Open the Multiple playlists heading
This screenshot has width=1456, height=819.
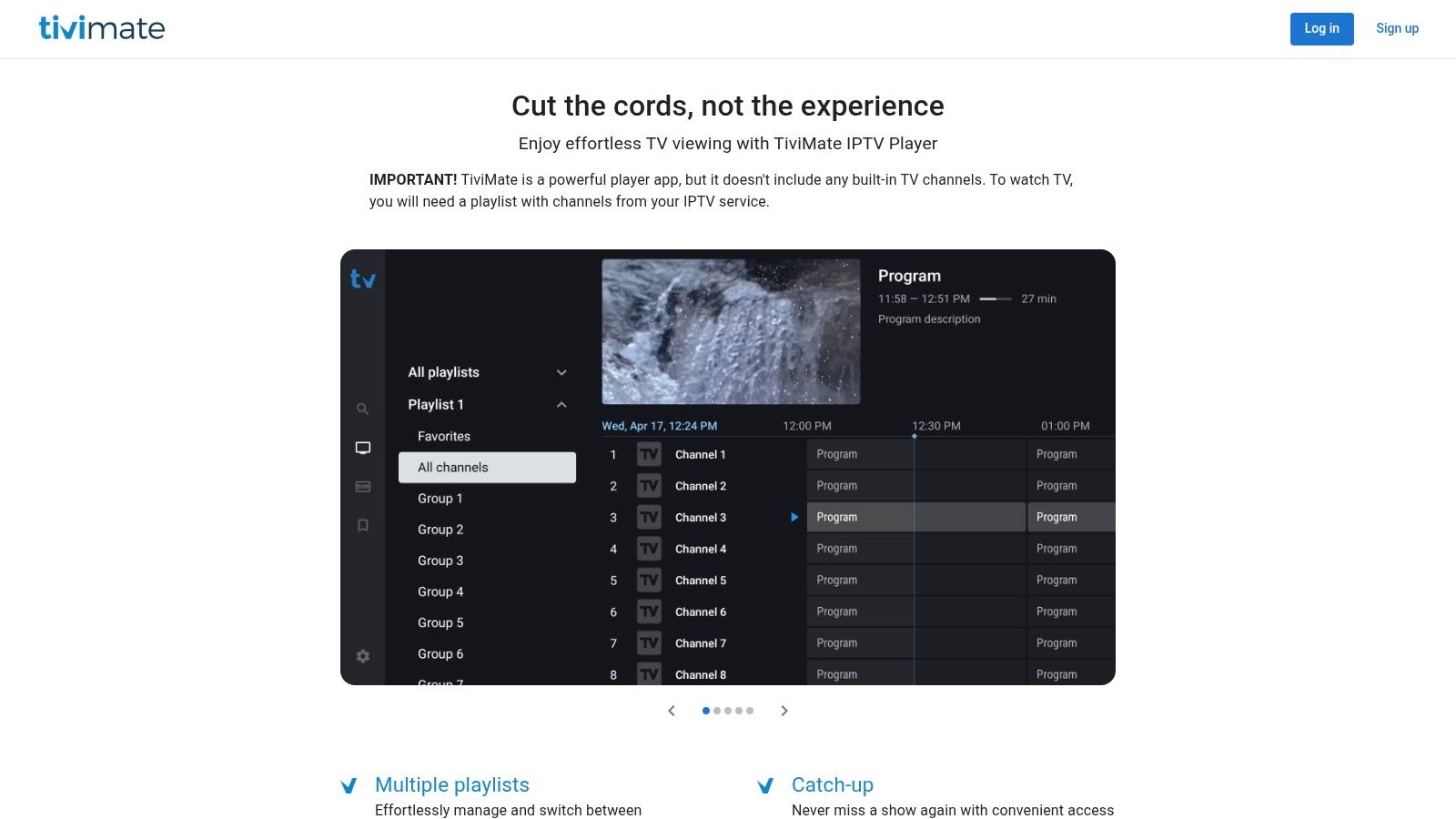pyautogui.click(x=452, y=784)
